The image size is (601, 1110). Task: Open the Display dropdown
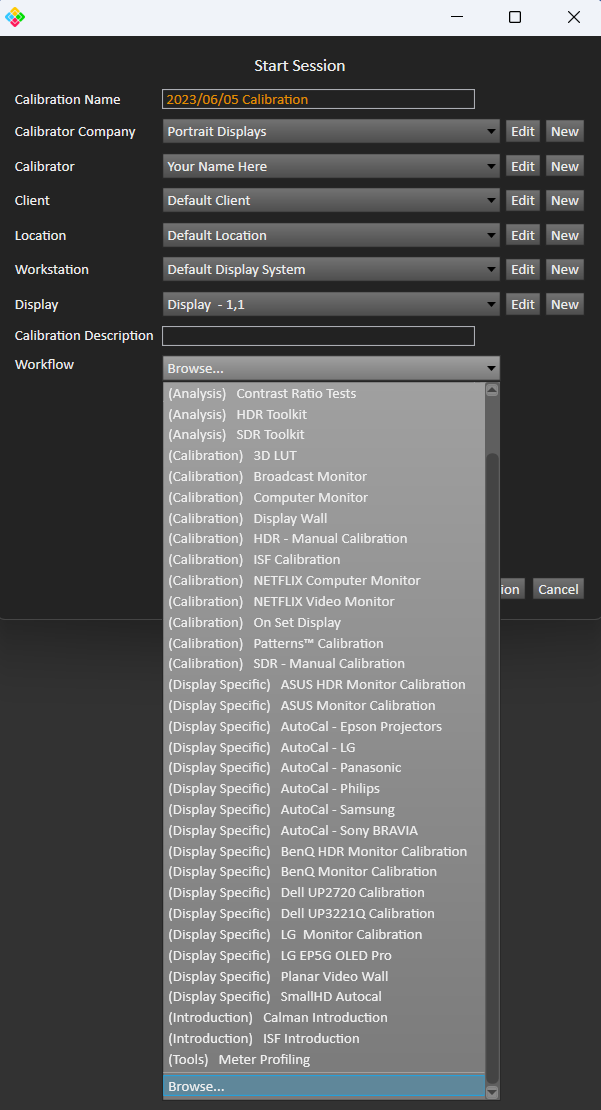(331, 304)
